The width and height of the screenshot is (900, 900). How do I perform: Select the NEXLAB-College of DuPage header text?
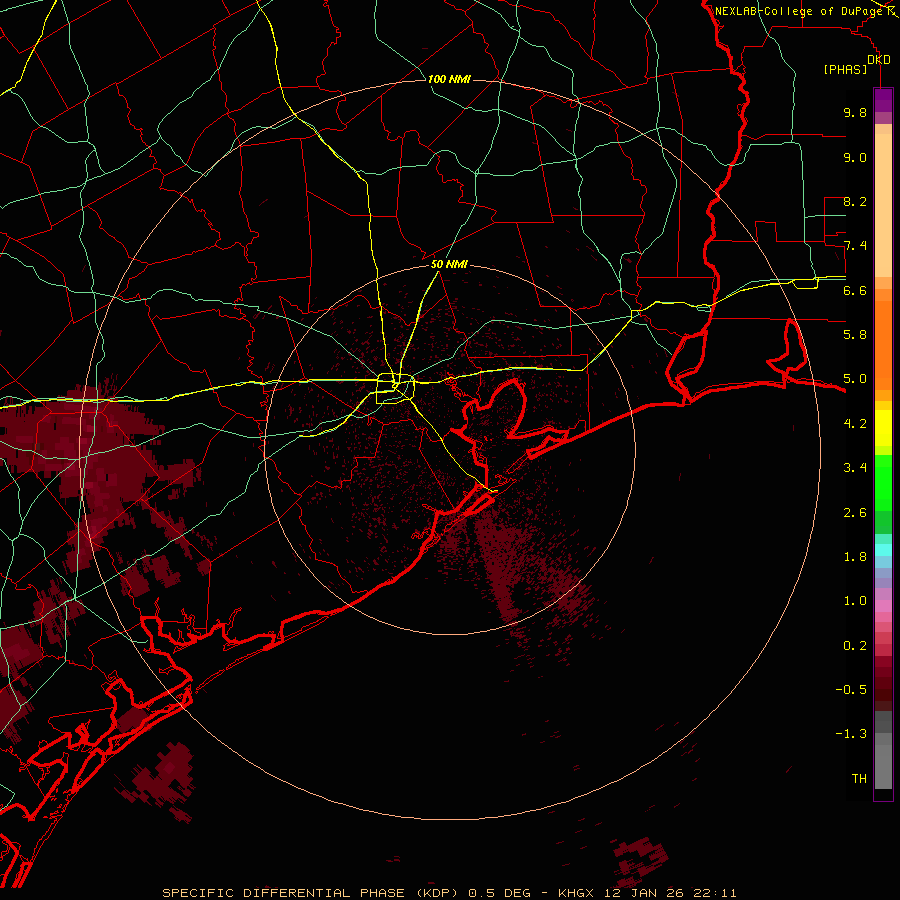point(798,11)
